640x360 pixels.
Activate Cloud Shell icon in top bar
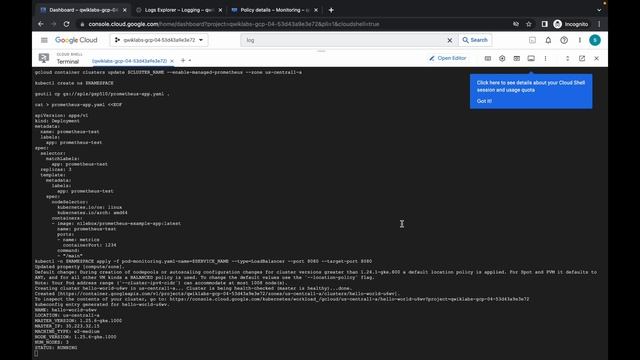pyautogui.click(x=532, y=40)
